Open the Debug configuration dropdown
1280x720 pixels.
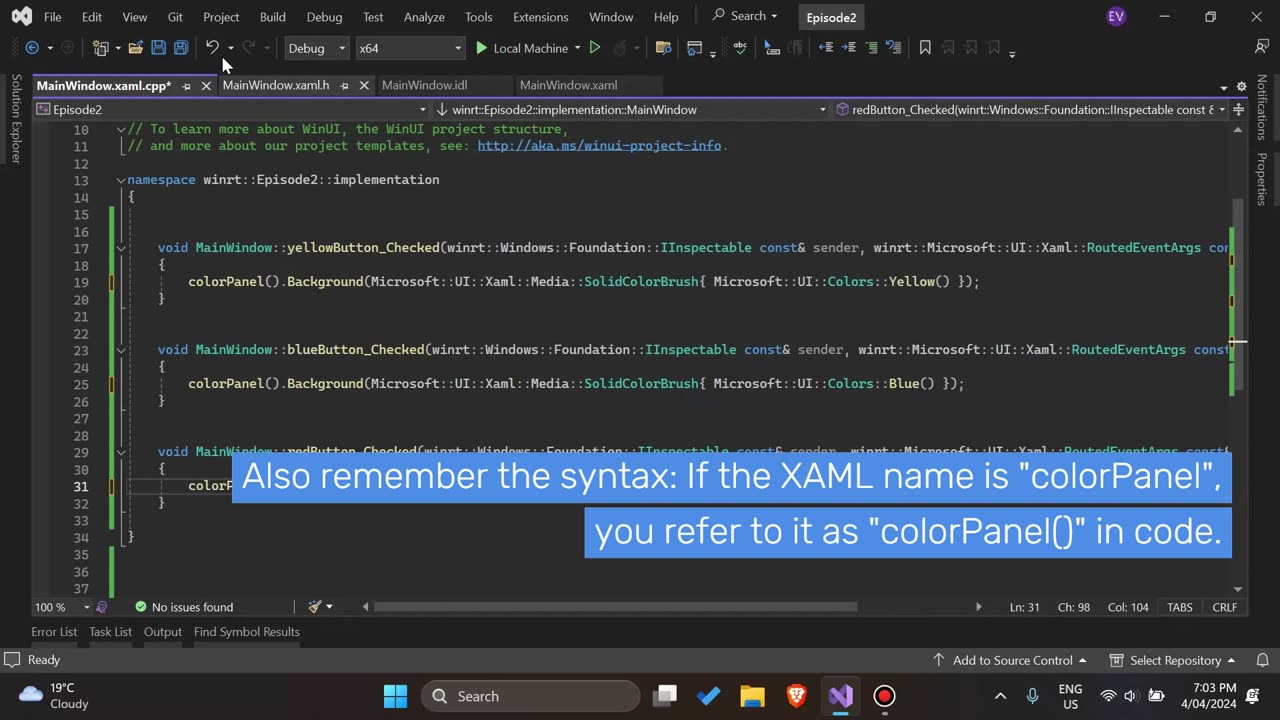(x=316, y=48)
